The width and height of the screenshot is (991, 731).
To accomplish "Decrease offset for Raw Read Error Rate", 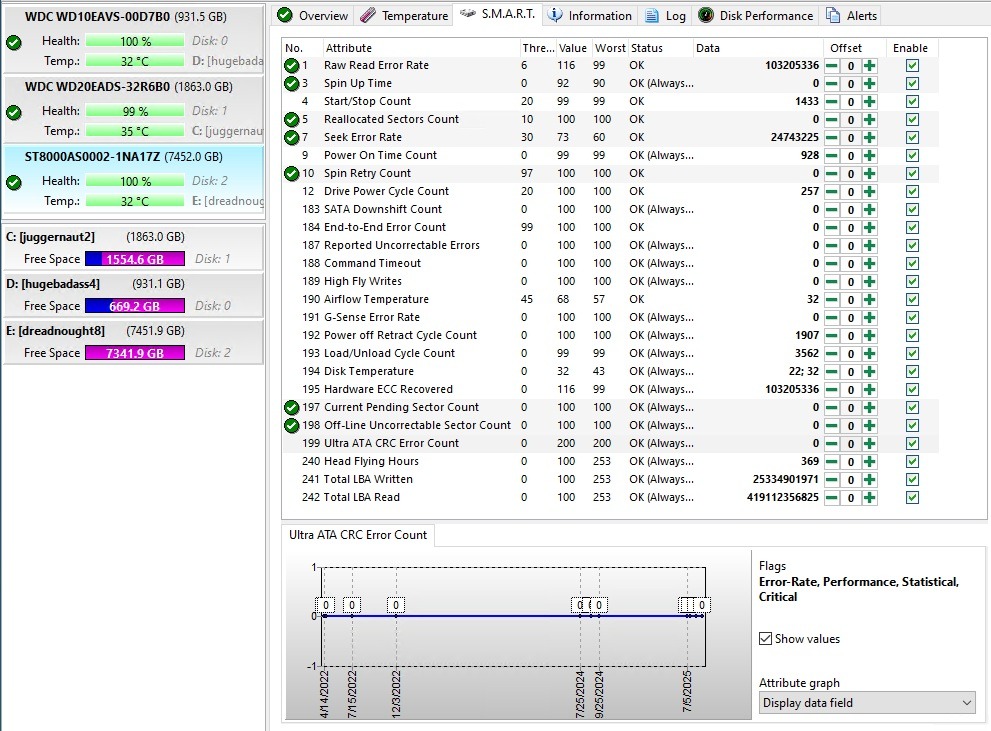I will click(832, 66).
